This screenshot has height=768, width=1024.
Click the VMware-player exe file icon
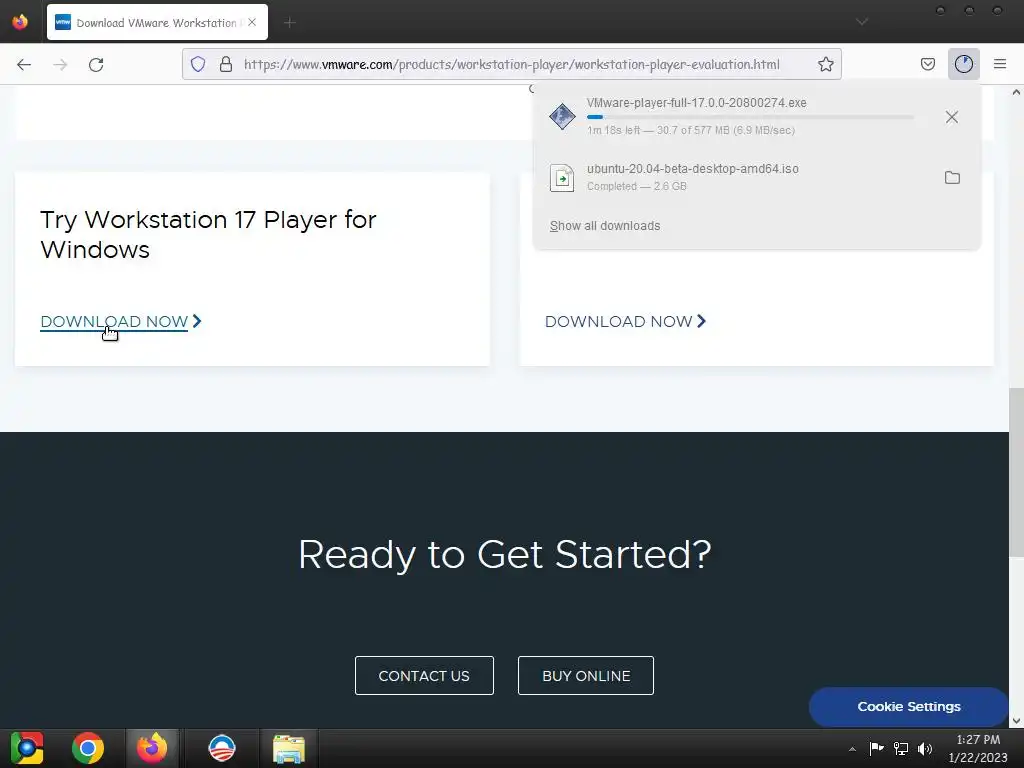[x=562, y=117]
